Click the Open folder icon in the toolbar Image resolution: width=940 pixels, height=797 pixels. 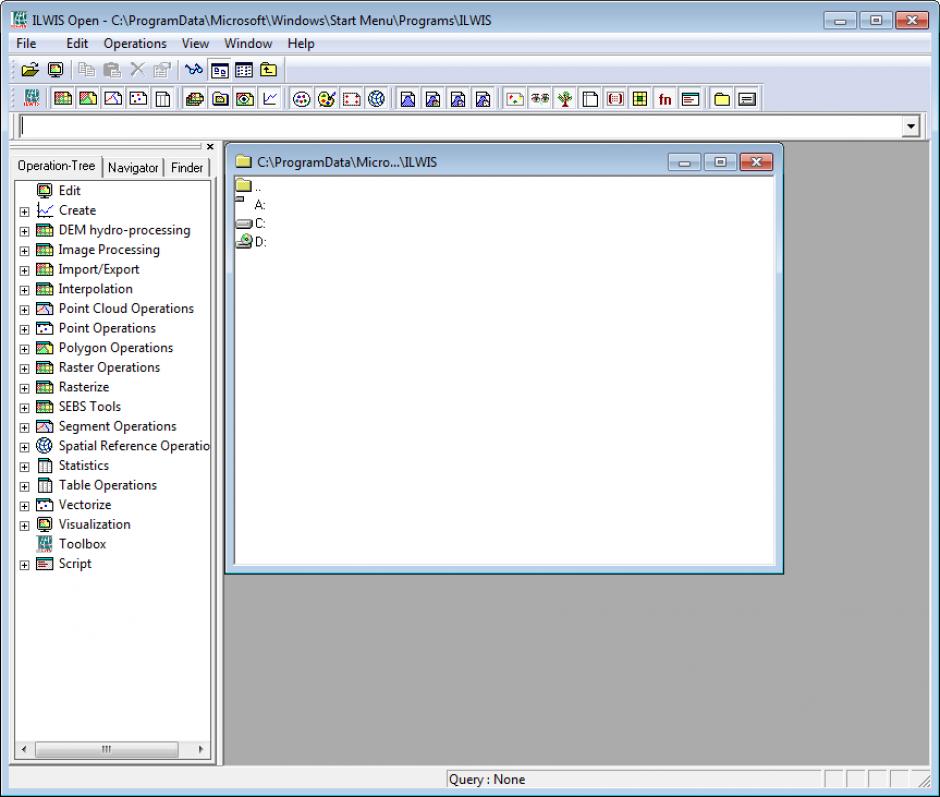click(30, 70)
